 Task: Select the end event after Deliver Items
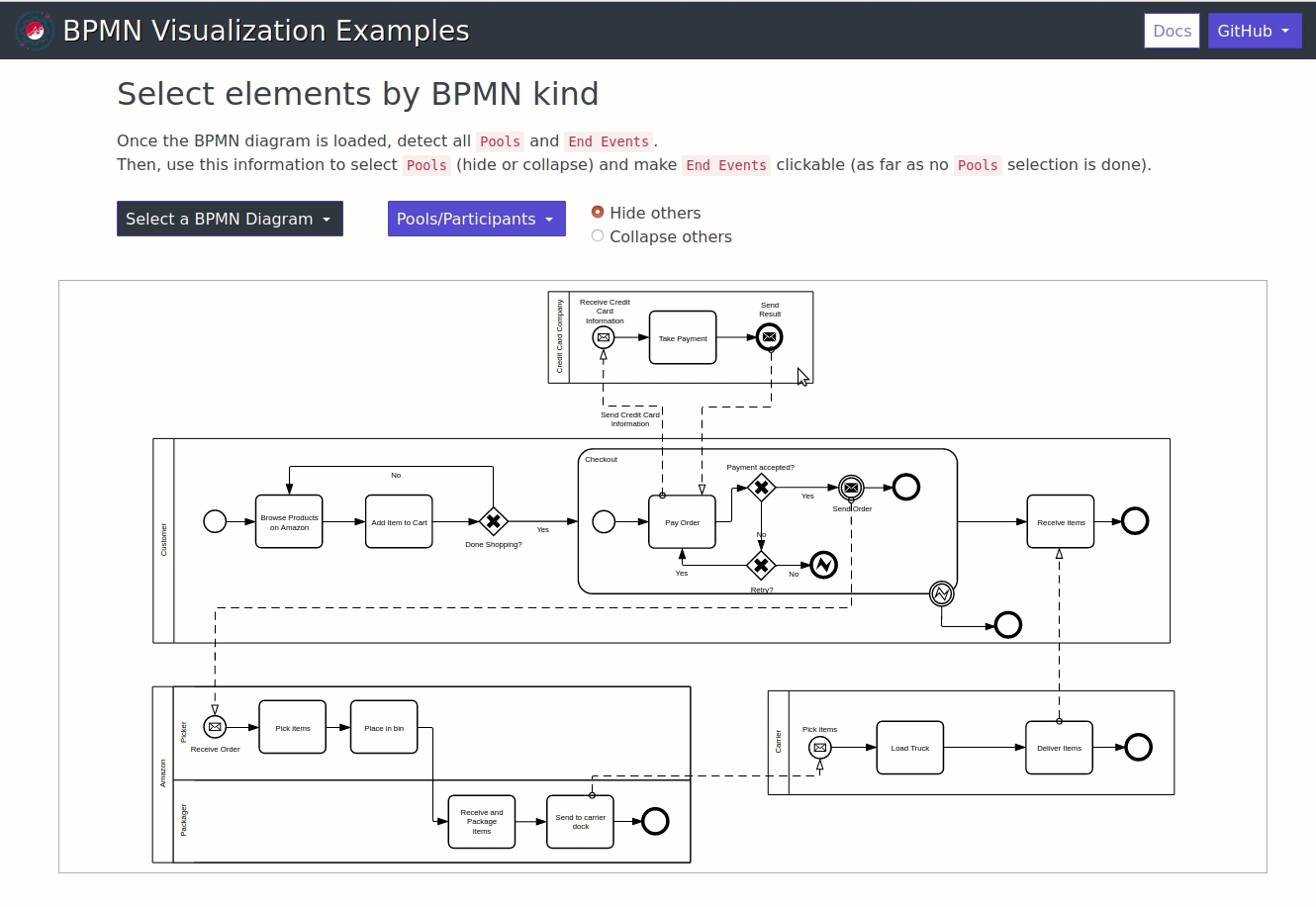tap(1139, 747)
